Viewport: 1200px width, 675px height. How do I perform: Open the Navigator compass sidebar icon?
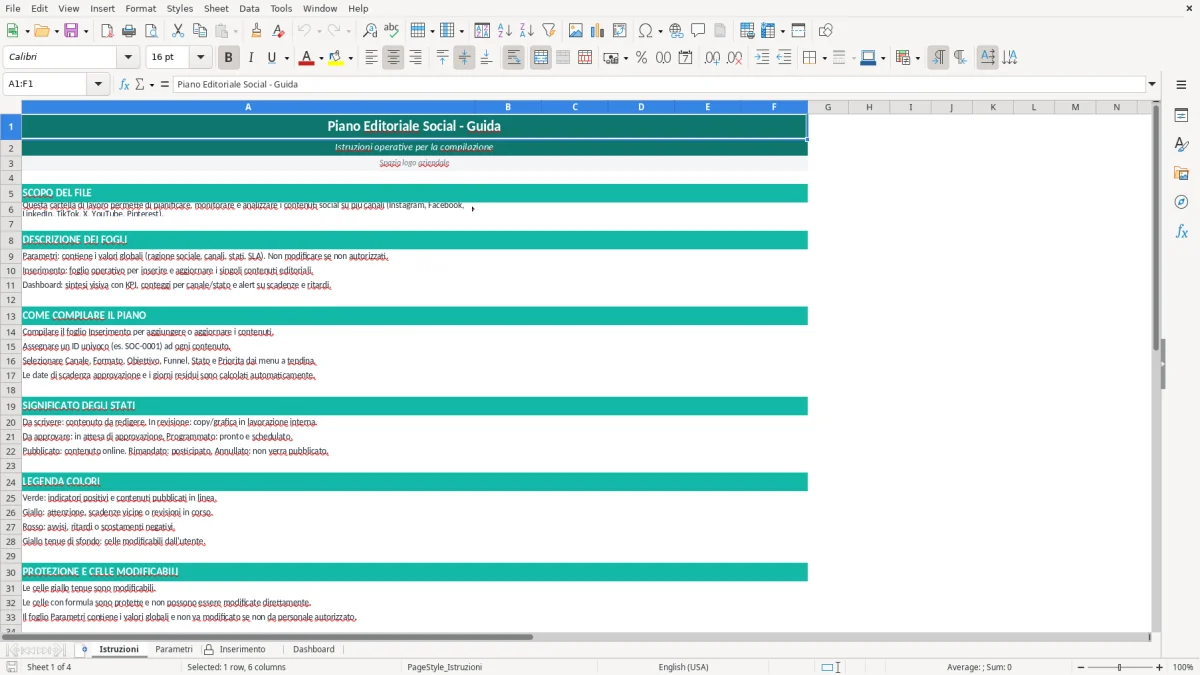(x=1181, y=202)
